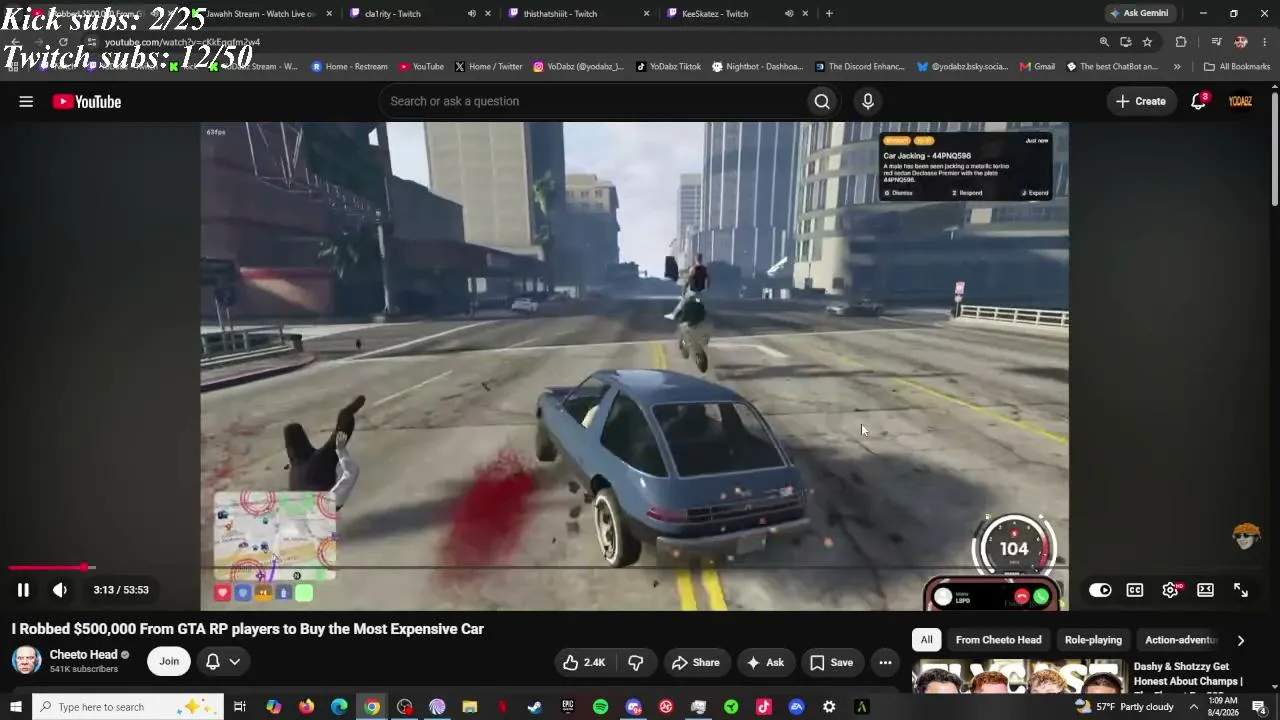Image resolution: width=1280 pixels, height=720 pixels.
Task: Click the search magnifier button
Action: tap(822, 101)
